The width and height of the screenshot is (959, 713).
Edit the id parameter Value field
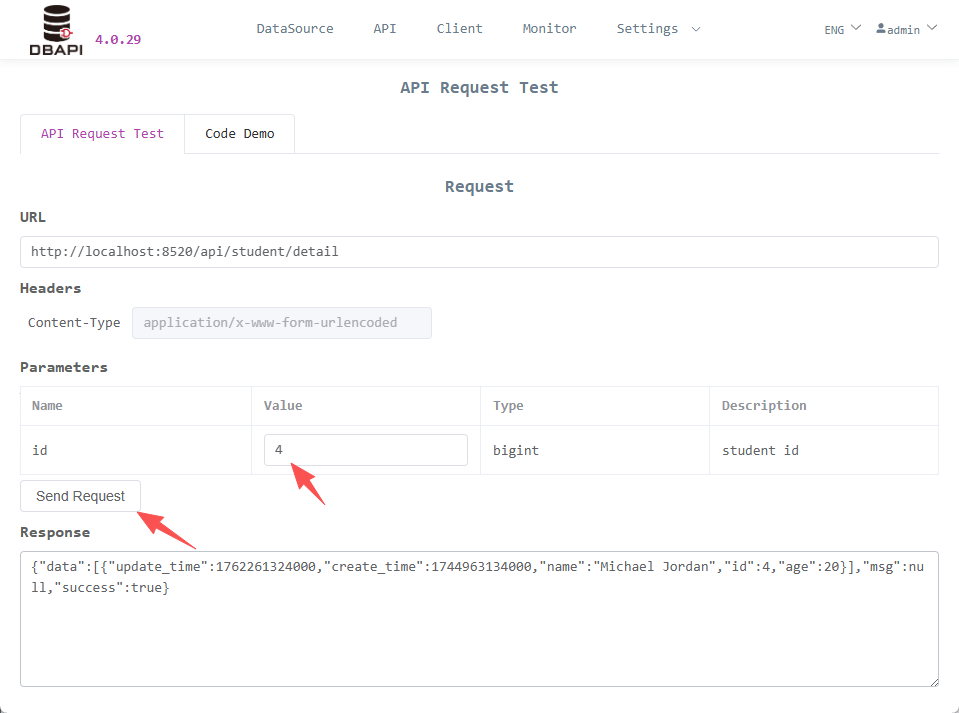pos(365,449)
